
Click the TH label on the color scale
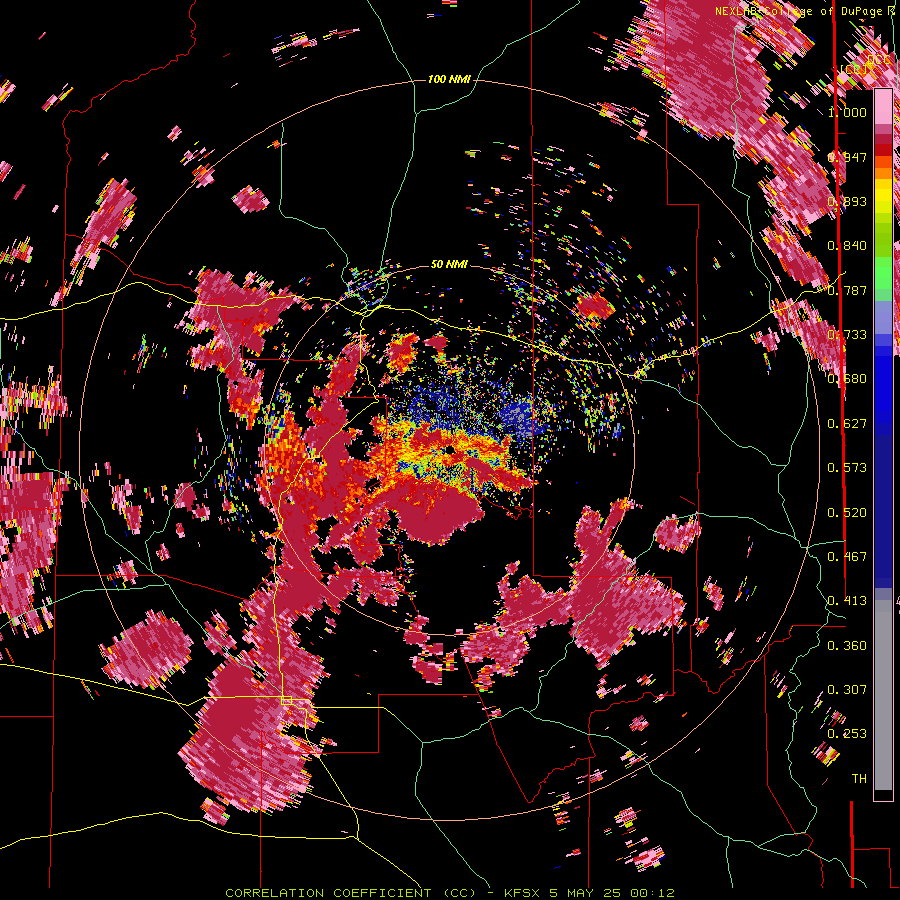859,779
